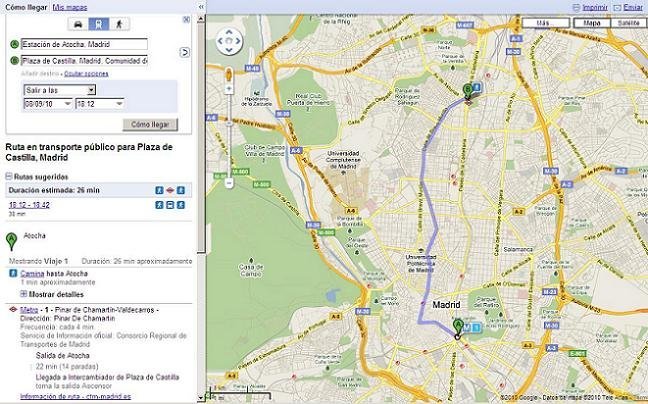Click the walking icon beside Camina hasta Atocha

click(14, 273)
